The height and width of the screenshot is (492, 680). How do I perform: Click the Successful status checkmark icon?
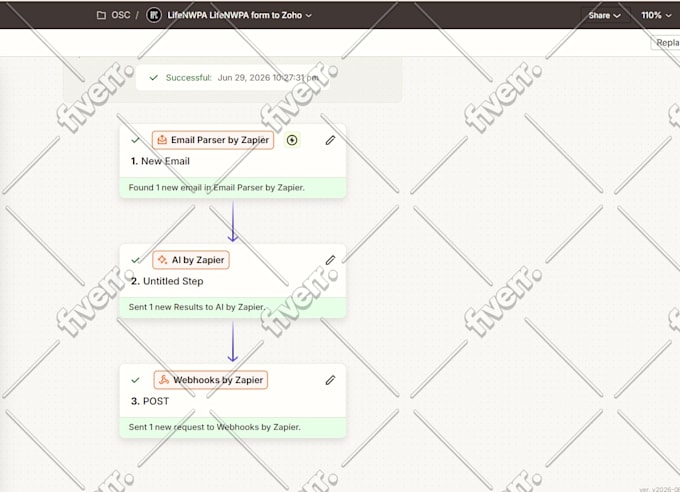[153, 78]
